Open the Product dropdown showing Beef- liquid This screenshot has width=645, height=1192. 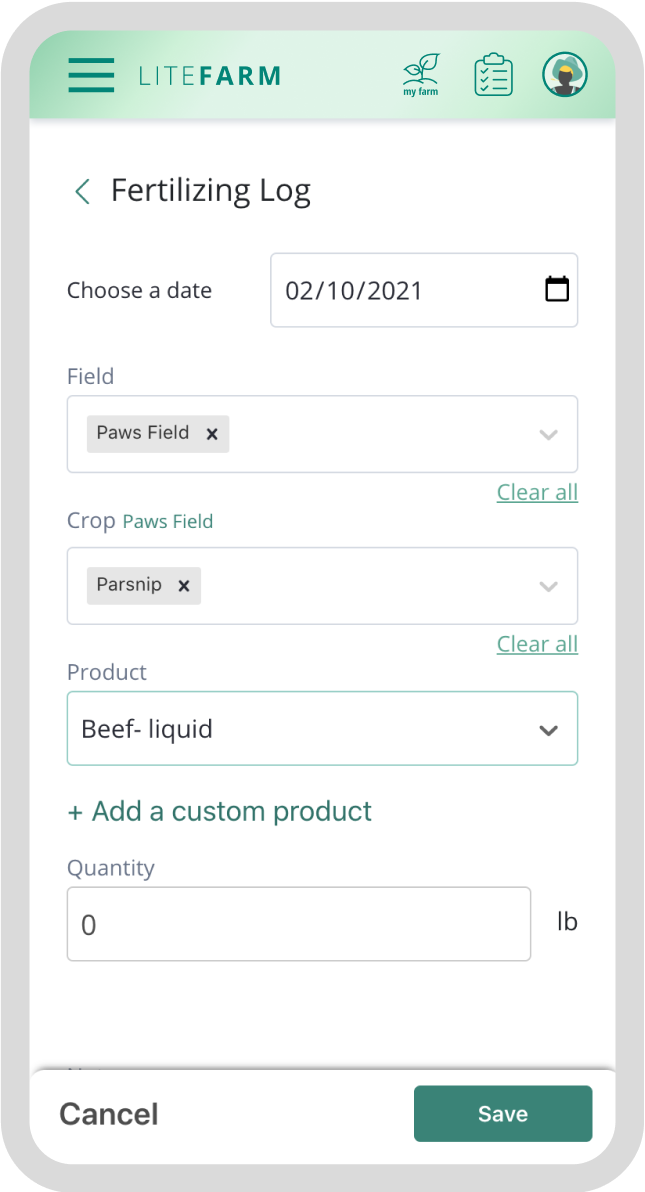tap(322, 729)
